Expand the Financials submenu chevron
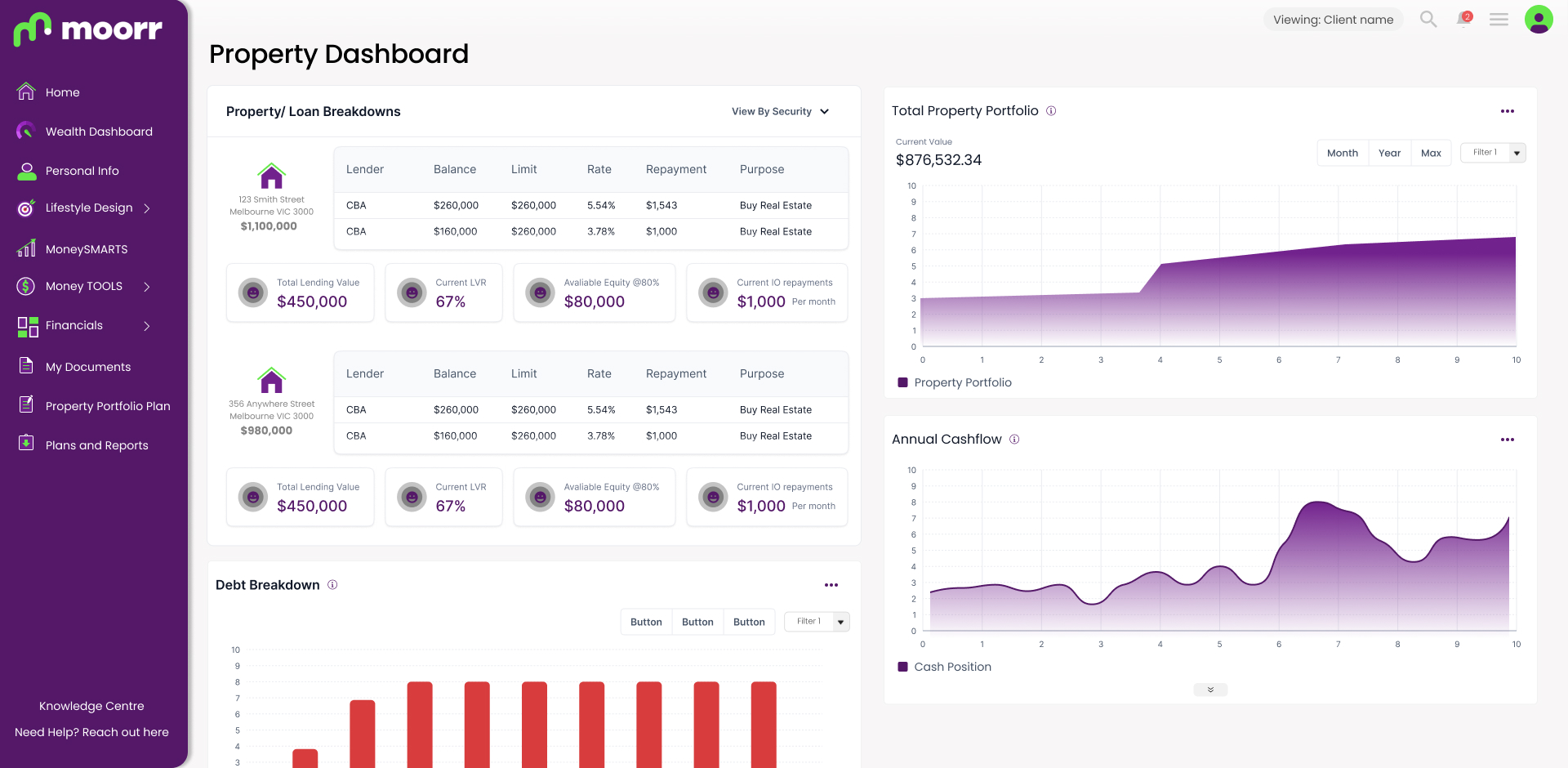The image size is (1568, 768). click(x=147, y=326)
